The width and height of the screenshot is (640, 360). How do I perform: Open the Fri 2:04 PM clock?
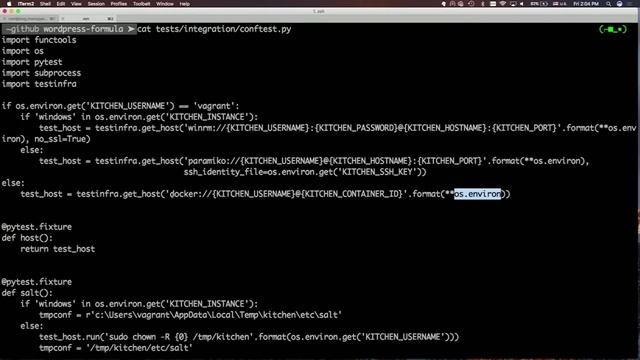[586, 4]
